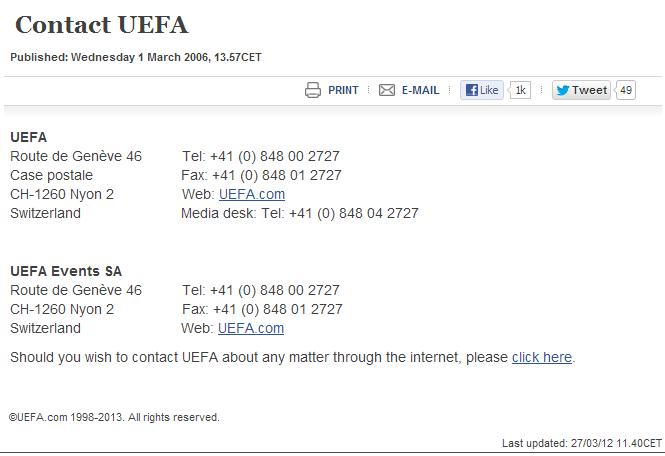
Task: Click the UEFA Events SA heading
Action: [x=66, y=271]
